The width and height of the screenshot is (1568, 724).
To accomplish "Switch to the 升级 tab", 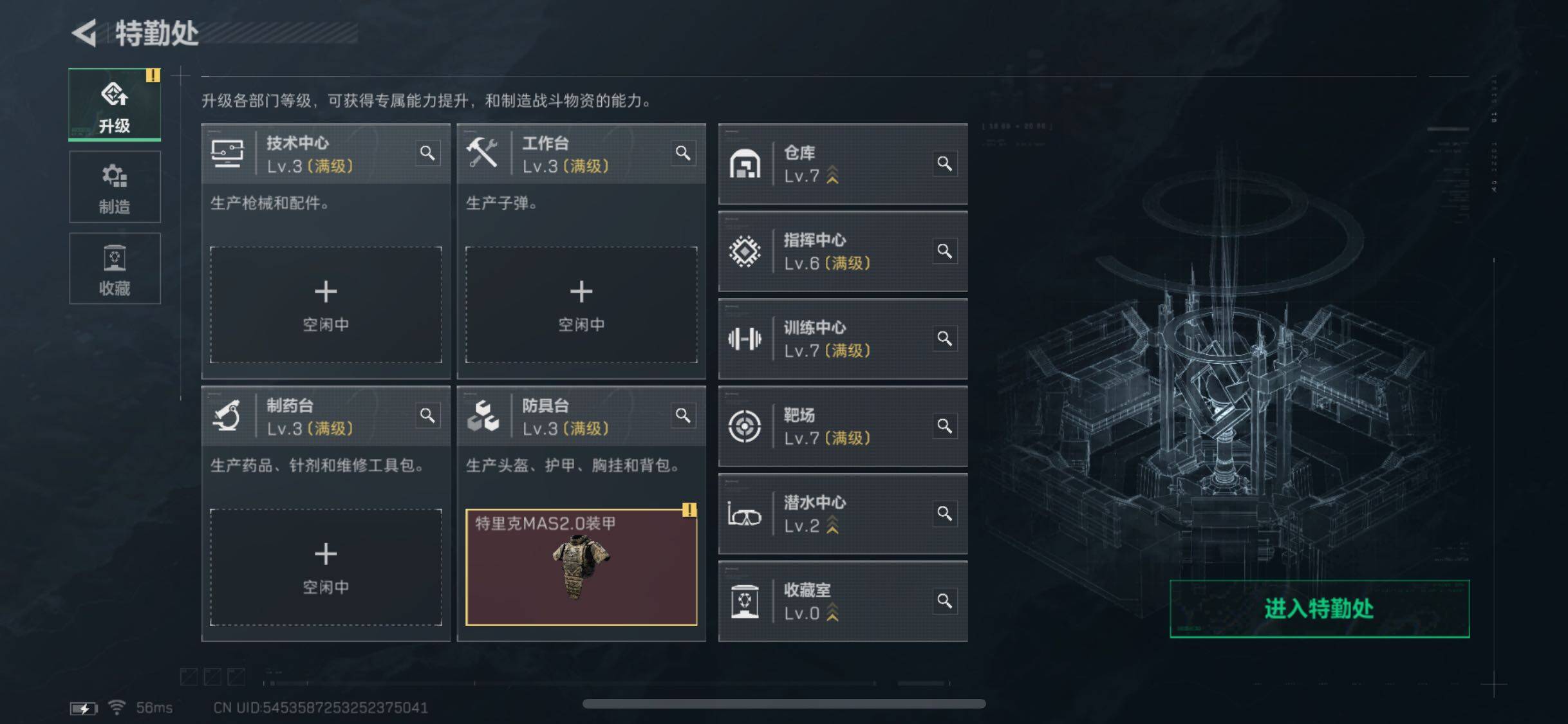I will pyautogui.click(x=115, y=105).
